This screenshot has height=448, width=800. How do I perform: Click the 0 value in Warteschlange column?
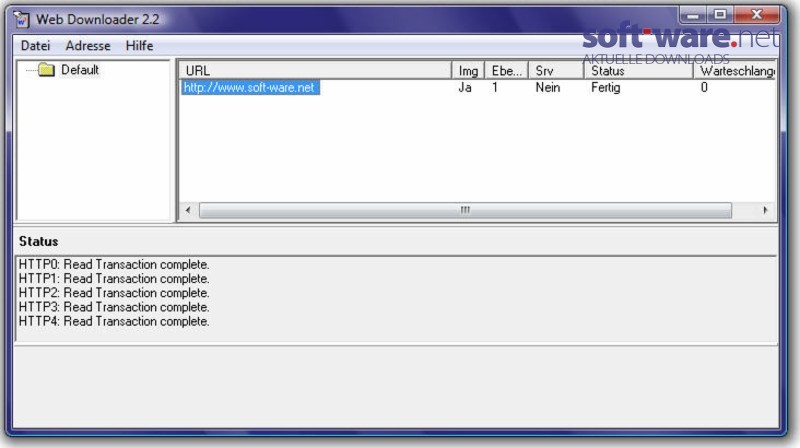[704, 88]
